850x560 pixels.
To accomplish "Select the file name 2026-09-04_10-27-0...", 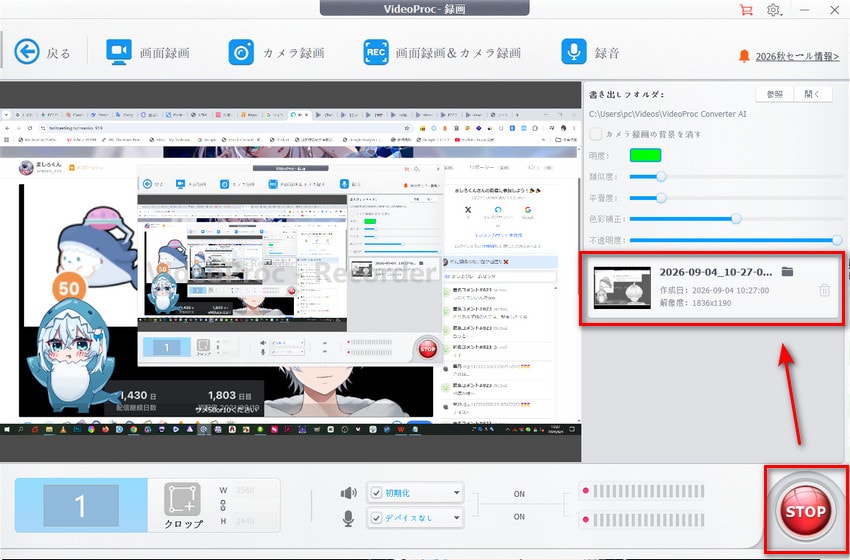I will coord(716,272).
